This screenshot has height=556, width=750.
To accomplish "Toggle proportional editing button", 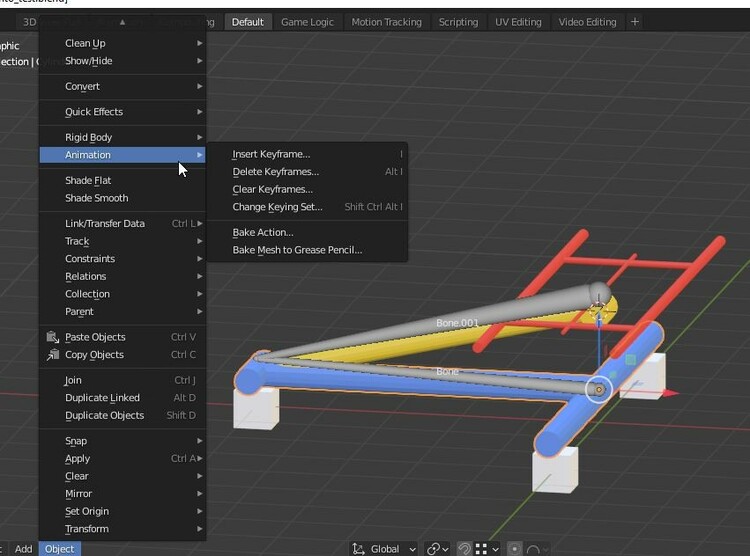I will click(514, 548).
